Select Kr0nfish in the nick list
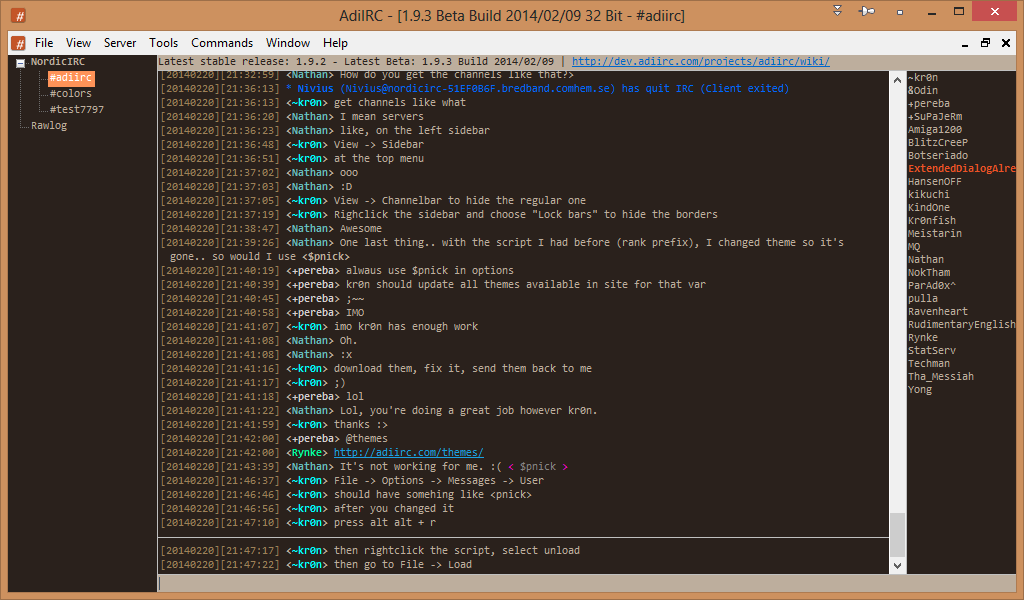Viewport: 1024px width, 600px height. tap(932, 221)
